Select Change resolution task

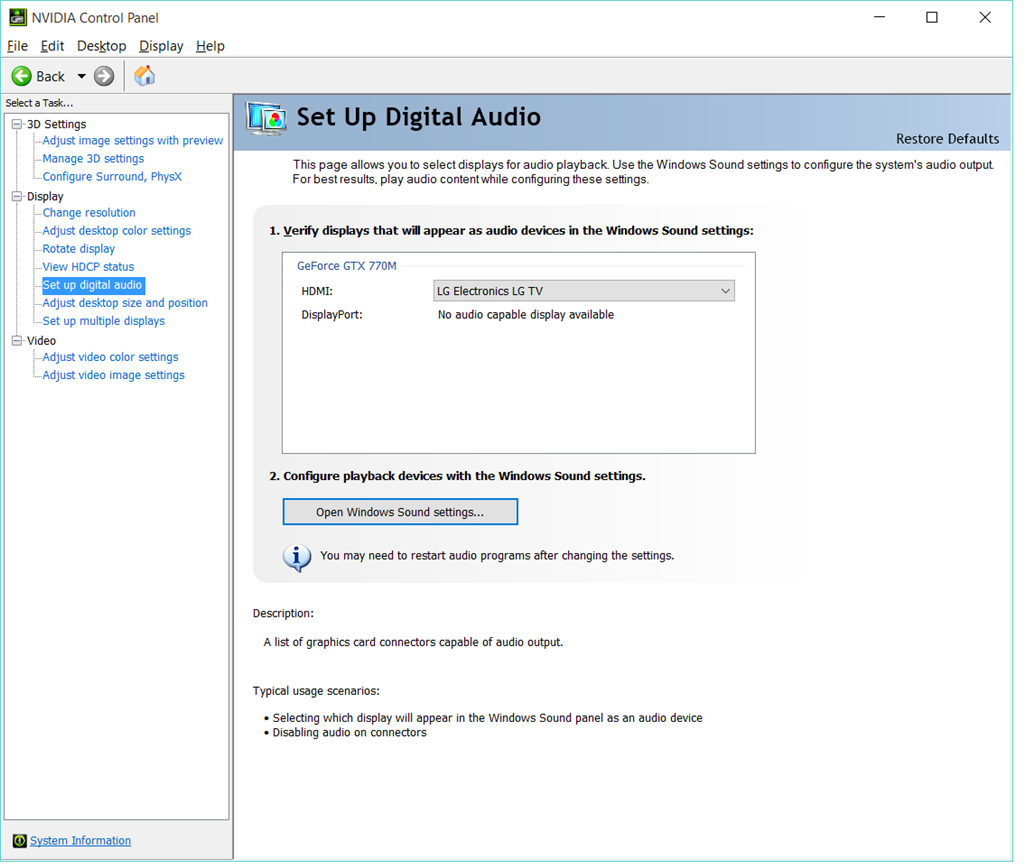tap(89, 215)
